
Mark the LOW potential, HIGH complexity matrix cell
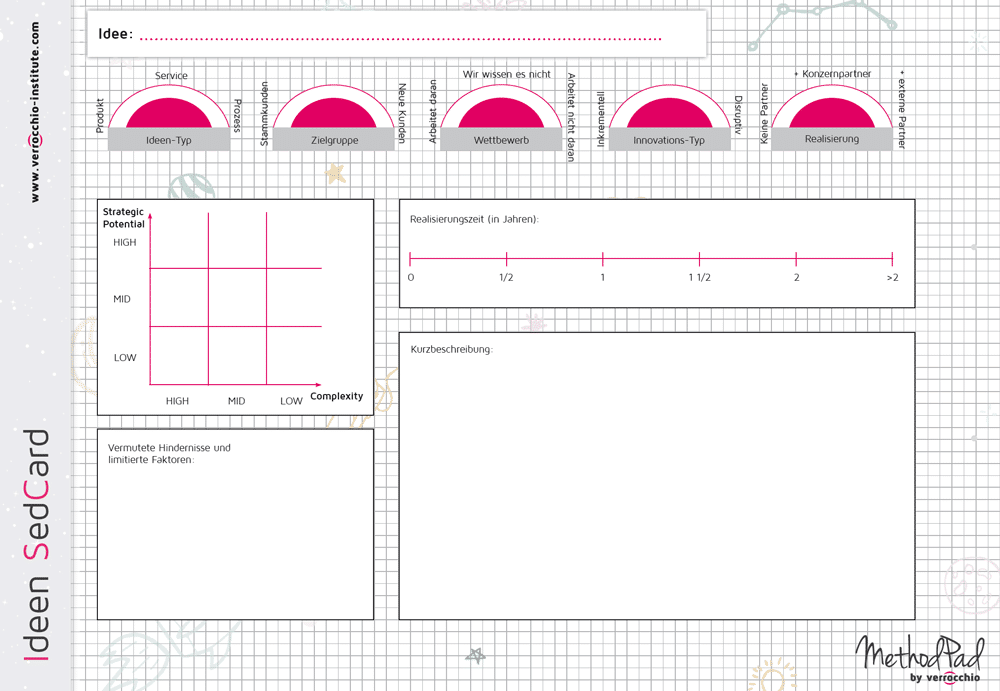(179, 355)
